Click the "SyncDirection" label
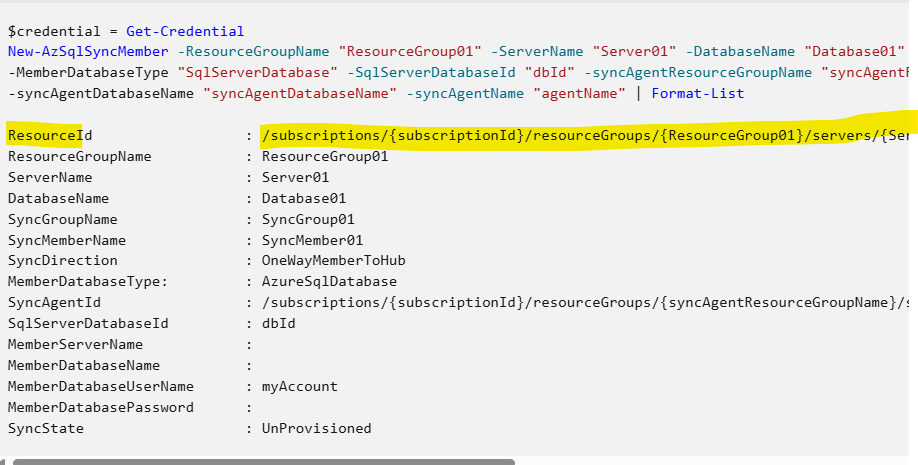Viewport: 918px width, 465px height. tap(63, 261)
